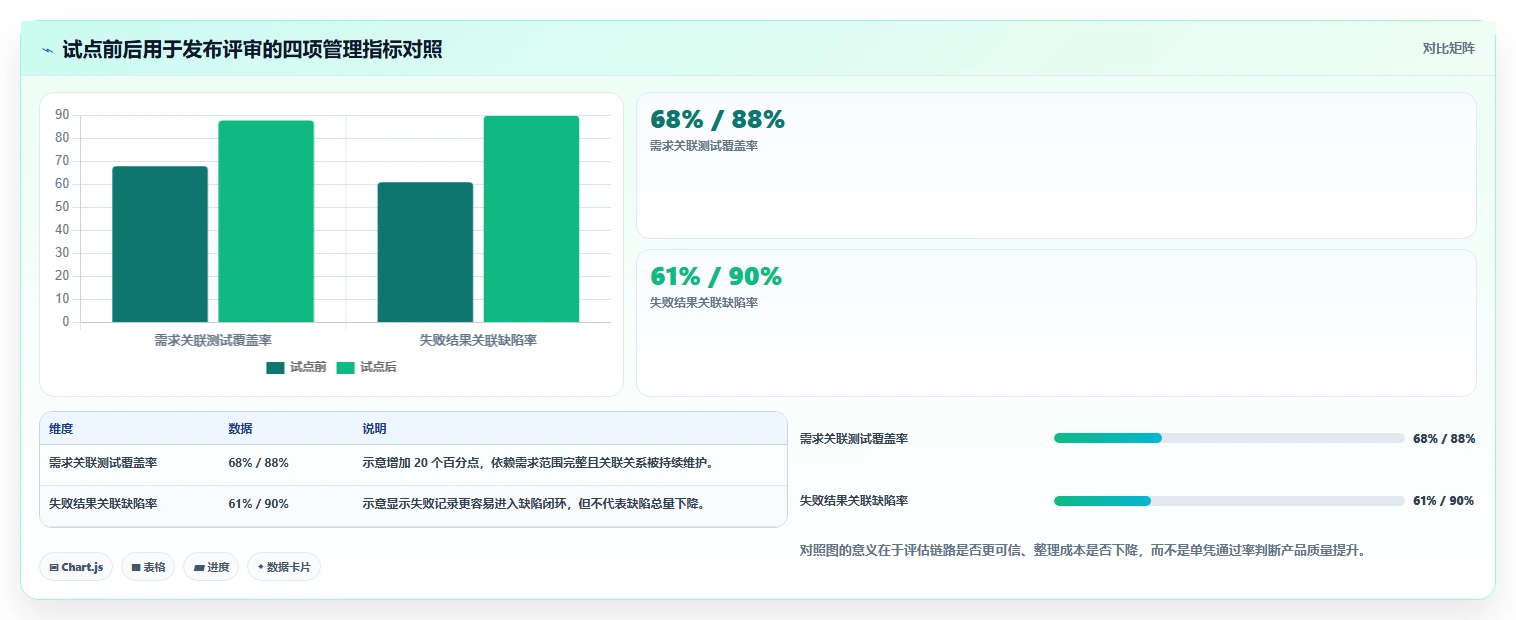Click the footer note starting 对照图的意义
This screenshot has height=620, width=1516.
1083,550
